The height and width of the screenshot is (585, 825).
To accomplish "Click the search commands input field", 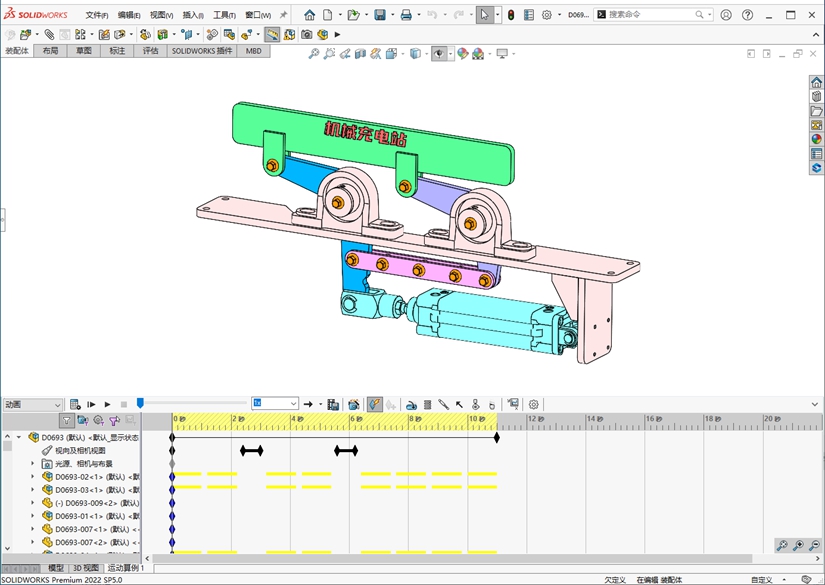I will 652,15.
